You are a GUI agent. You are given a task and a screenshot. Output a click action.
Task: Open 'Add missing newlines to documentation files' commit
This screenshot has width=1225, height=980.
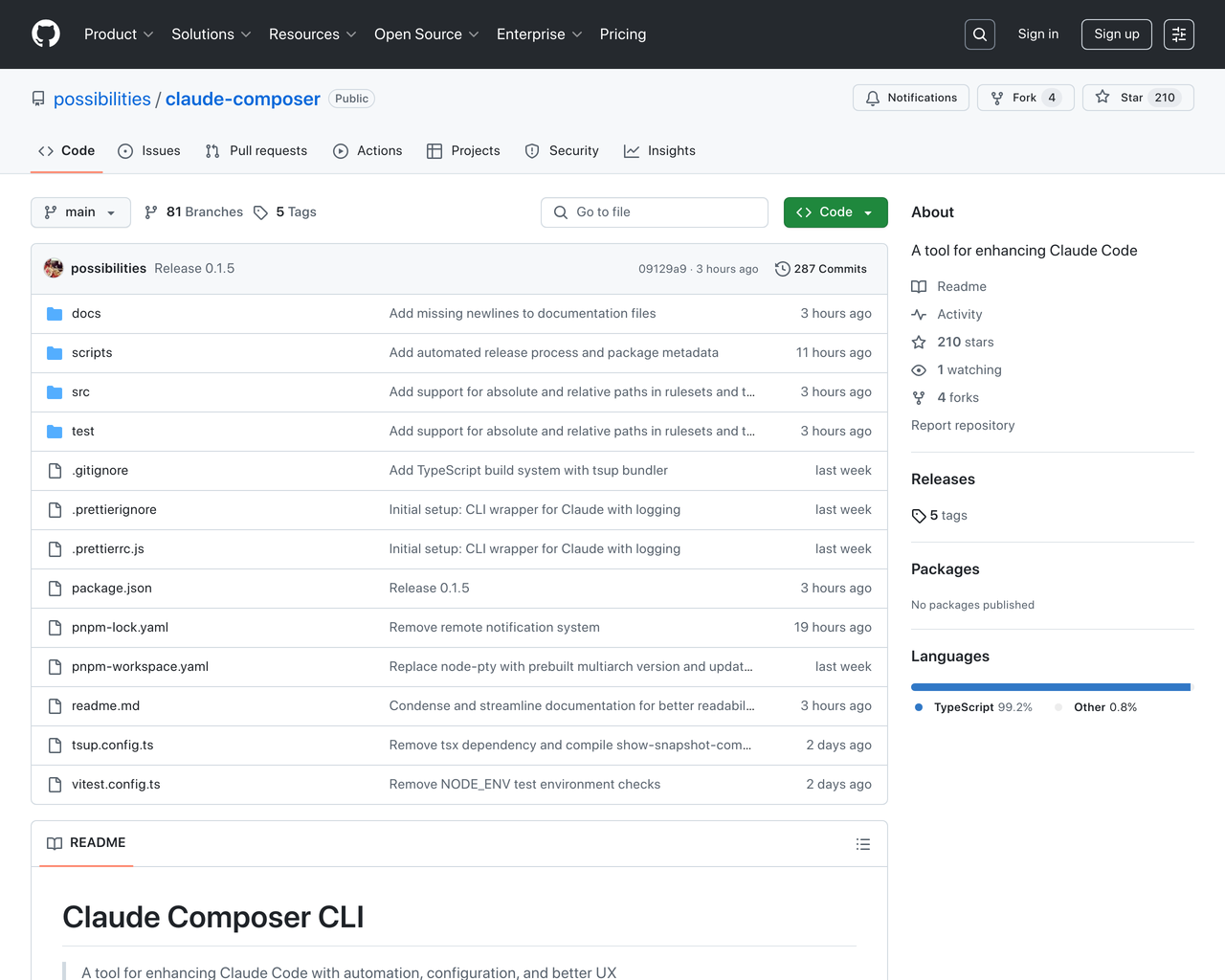click(523, 314)
